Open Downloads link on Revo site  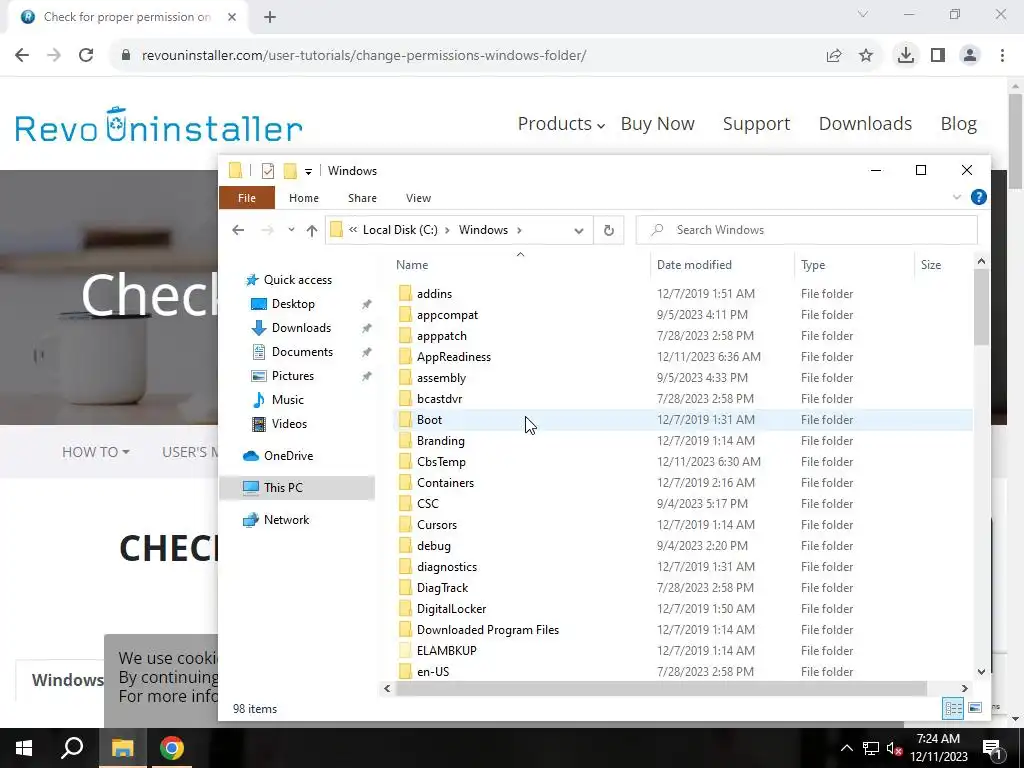tap(865, 123)
